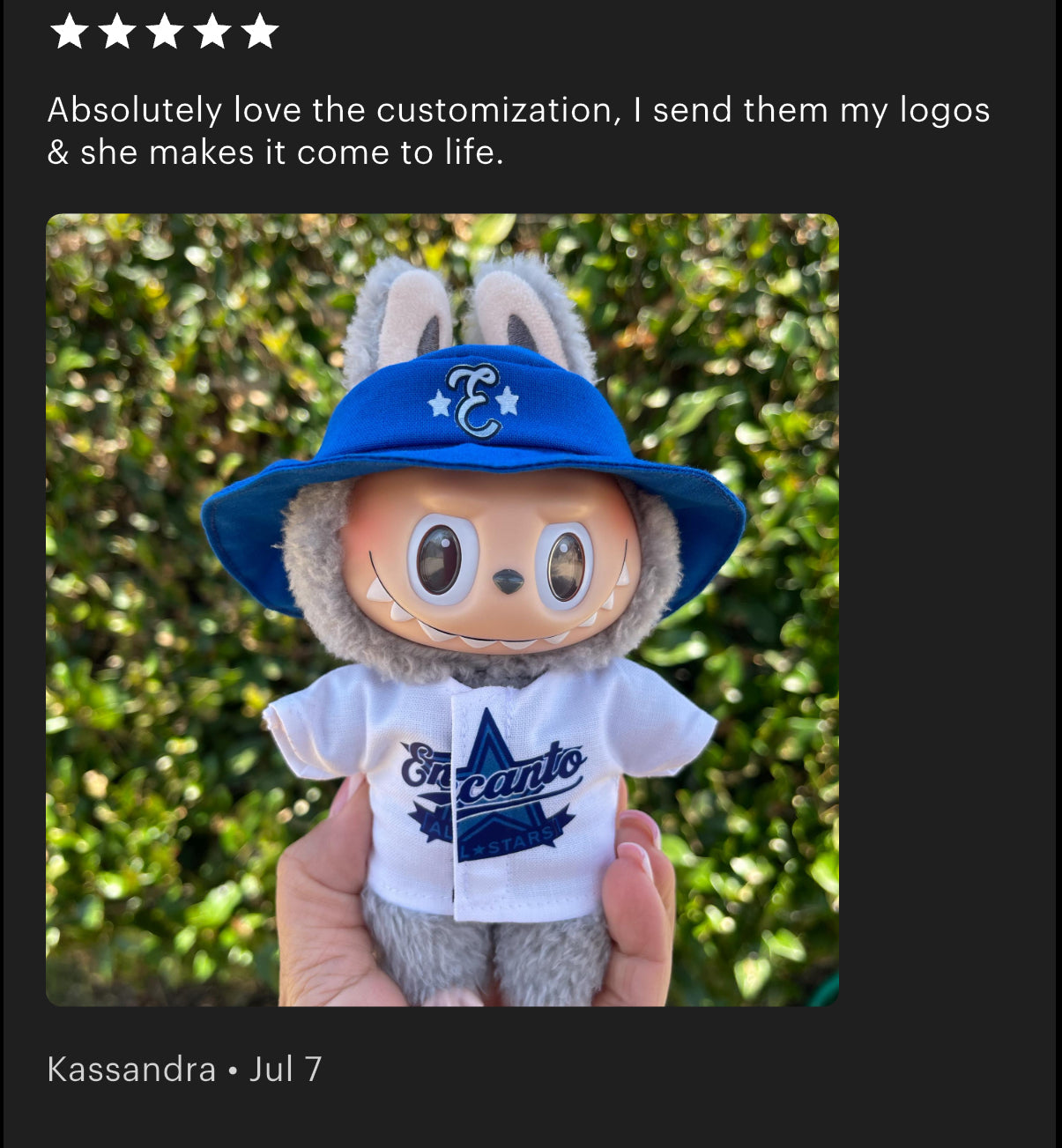Click the doll's nose in the photo
This screenshot has width=1062, height=1148.
(508, 581)
